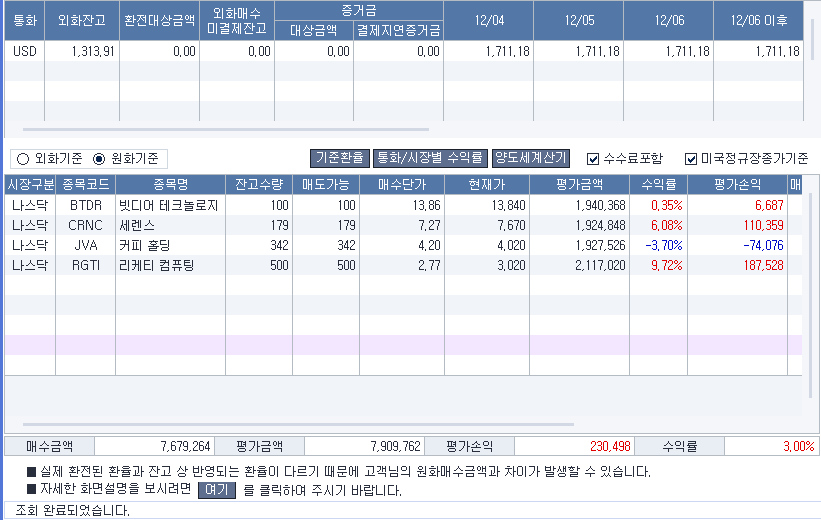Viewport: 821px width, 520px height.
Task: Select the 세렌스 stock row
Action: click(168, 225)
